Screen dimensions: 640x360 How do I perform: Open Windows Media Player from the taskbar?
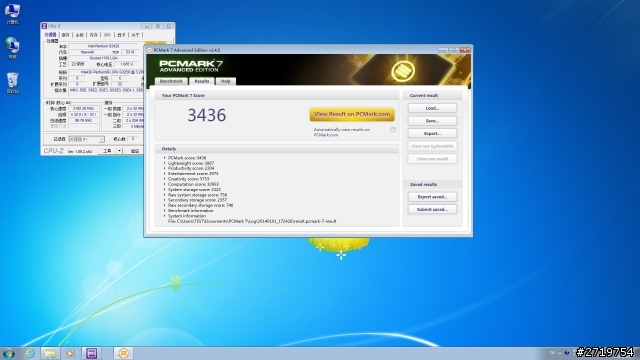point(70,353)
